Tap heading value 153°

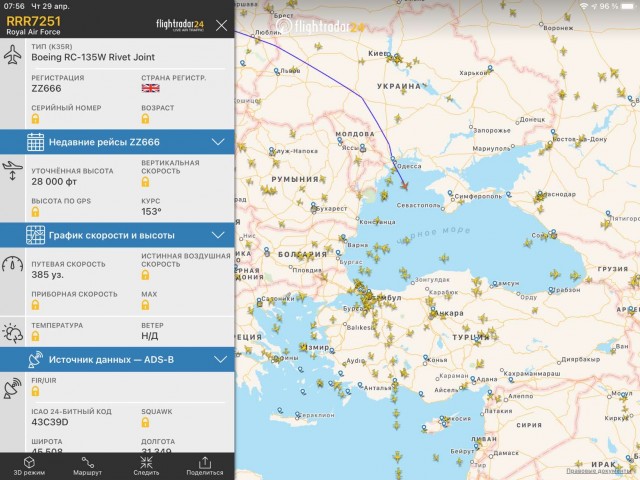point(151,212)
